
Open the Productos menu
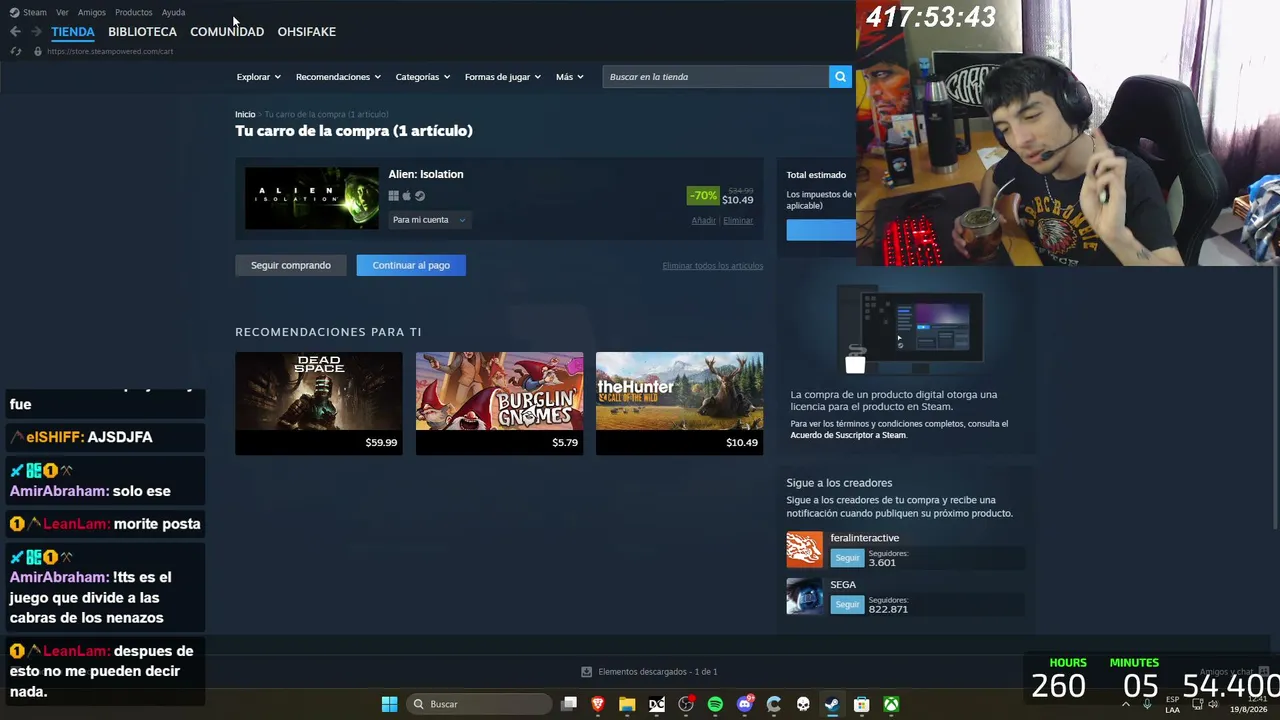click(x=134, y=12)
